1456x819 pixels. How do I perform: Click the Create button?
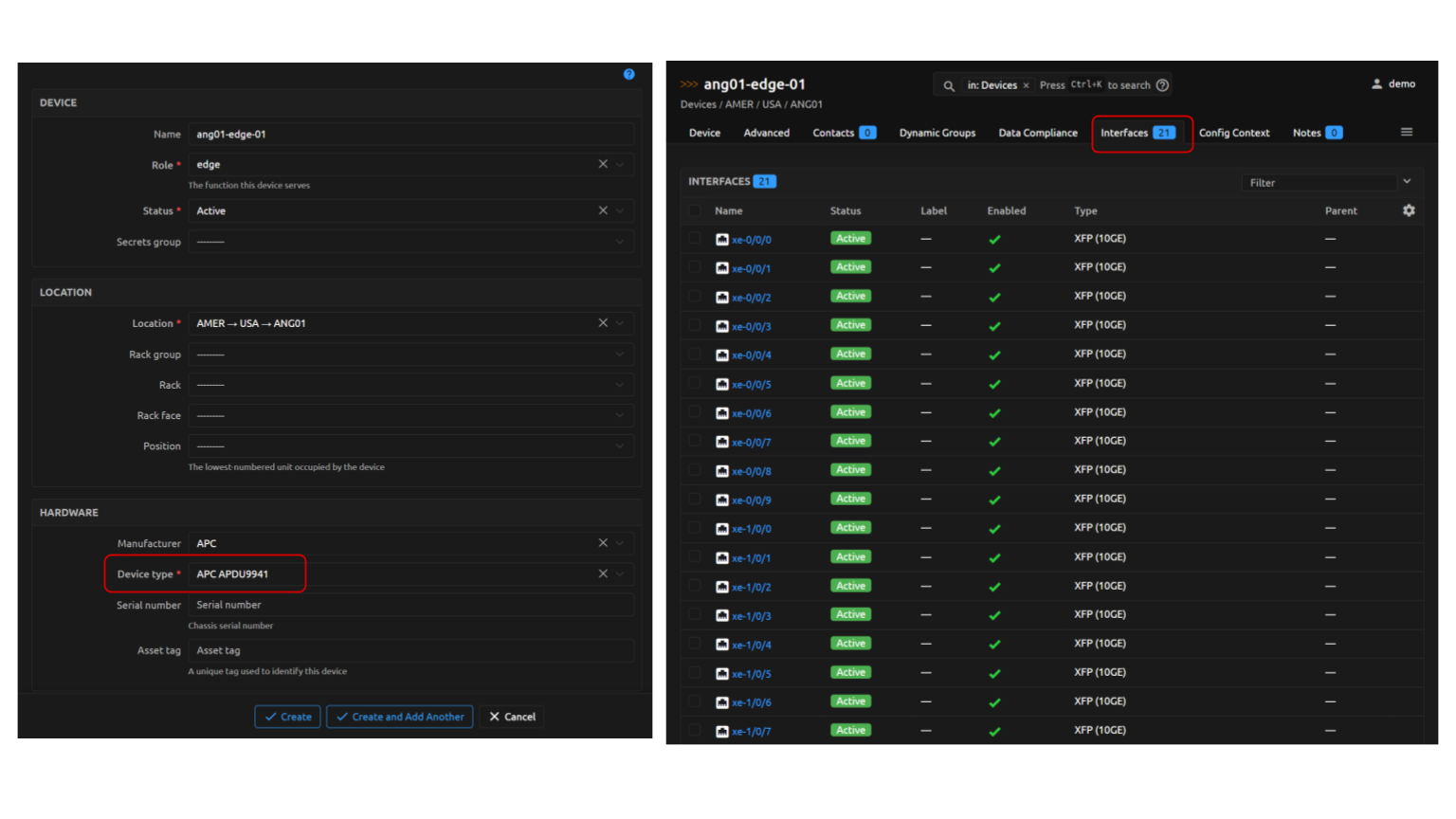coord(288,717)
